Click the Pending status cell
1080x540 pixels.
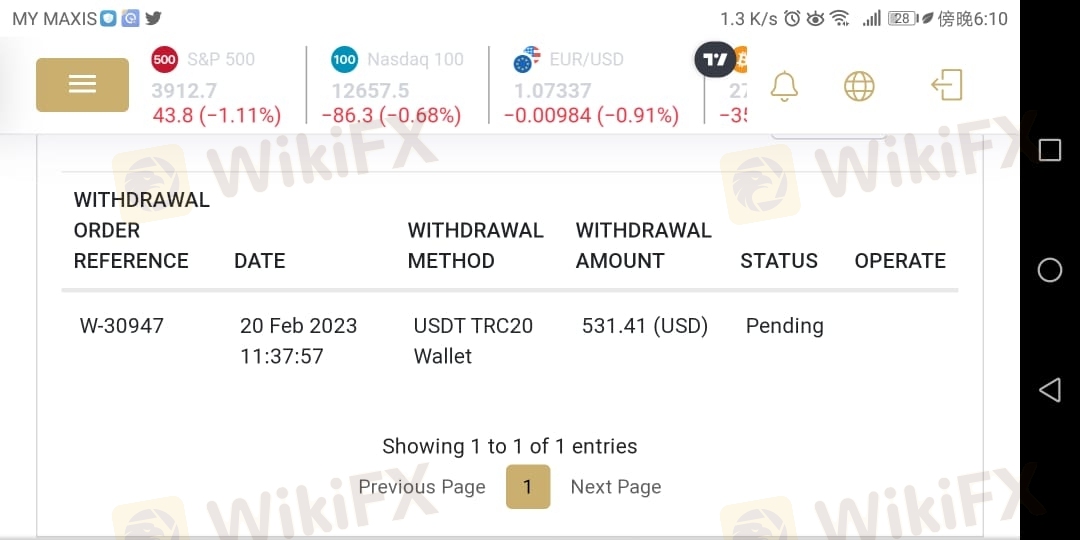785,326
